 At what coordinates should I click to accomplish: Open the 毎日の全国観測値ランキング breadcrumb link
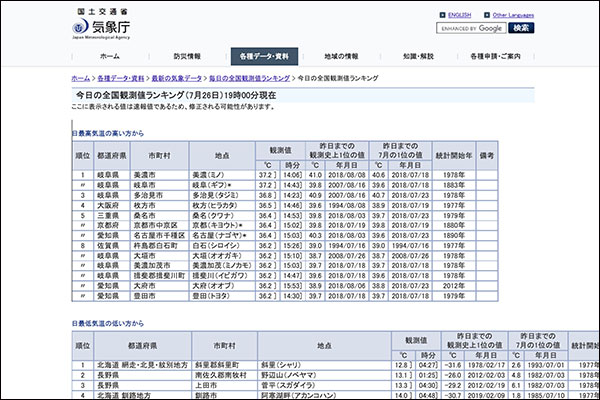(250, 77)
